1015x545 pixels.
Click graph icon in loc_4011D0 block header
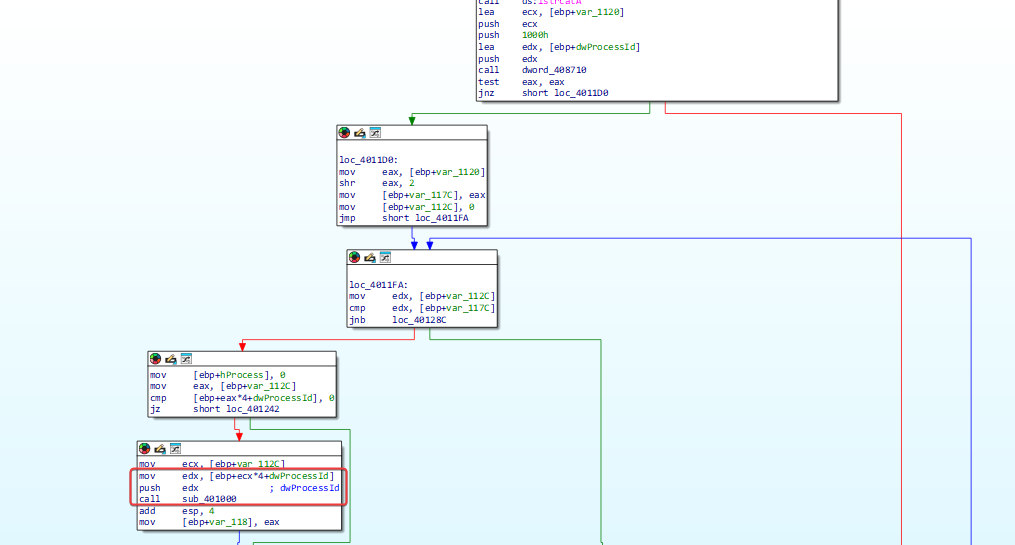375,133
